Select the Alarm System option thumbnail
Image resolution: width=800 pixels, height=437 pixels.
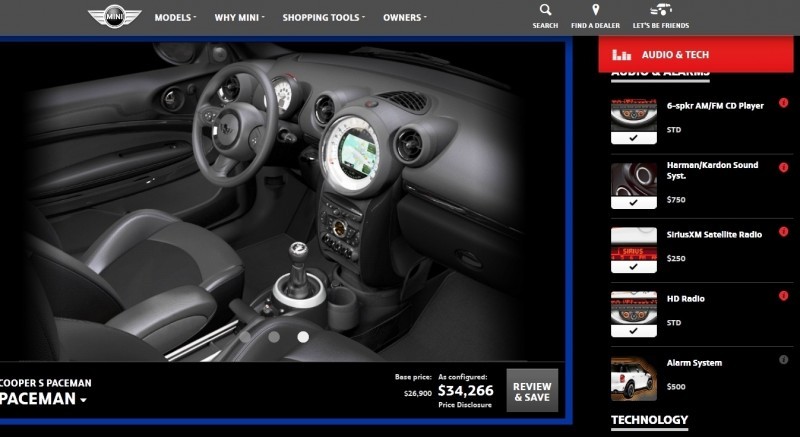click(x=634, y=379)
